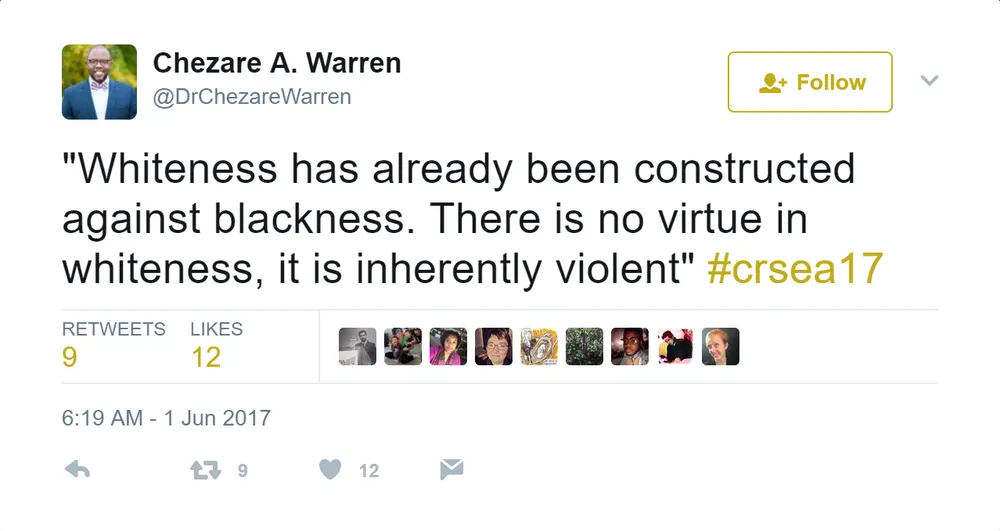Click the reply arrow icon
Viewport: 1000px width, 531px height.
pos(78,470)
